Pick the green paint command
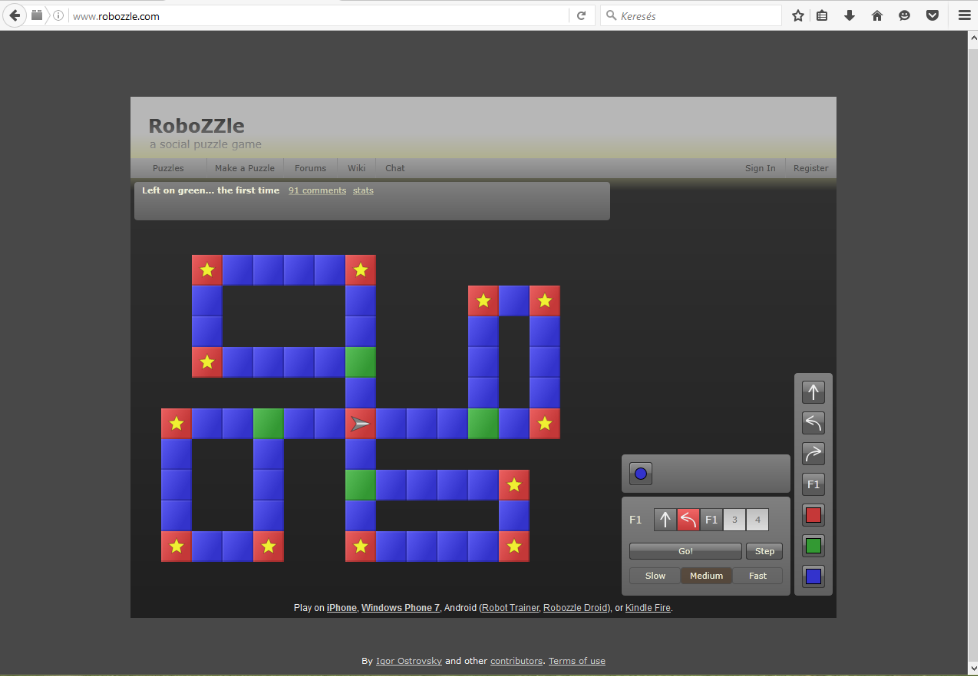The height and width of the screenshot is (676, 978). (813, 546)
